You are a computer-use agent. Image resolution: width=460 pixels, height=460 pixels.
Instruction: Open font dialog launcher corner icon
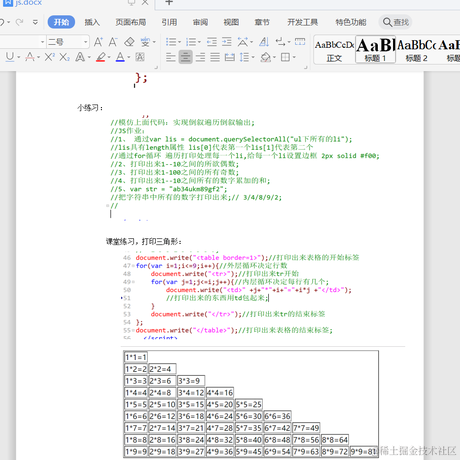tap(156, 68)
